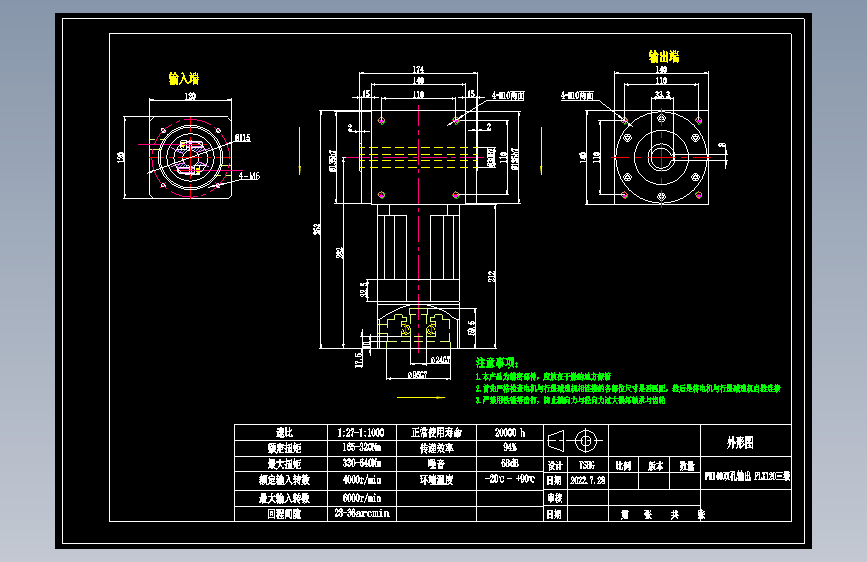Select the Ø115 diameter callout
This screenshot has width=867, height=562.
pos(242,137)
